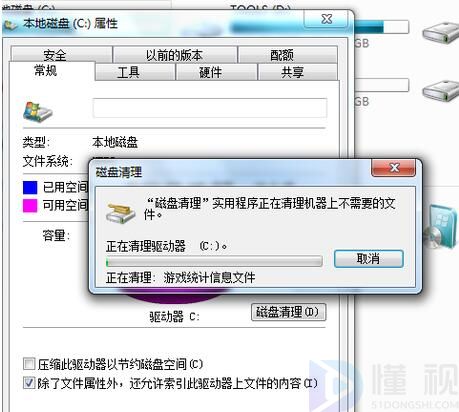Uncheck 允许索引此驱动器上文件的内容 checkbox

29,382
